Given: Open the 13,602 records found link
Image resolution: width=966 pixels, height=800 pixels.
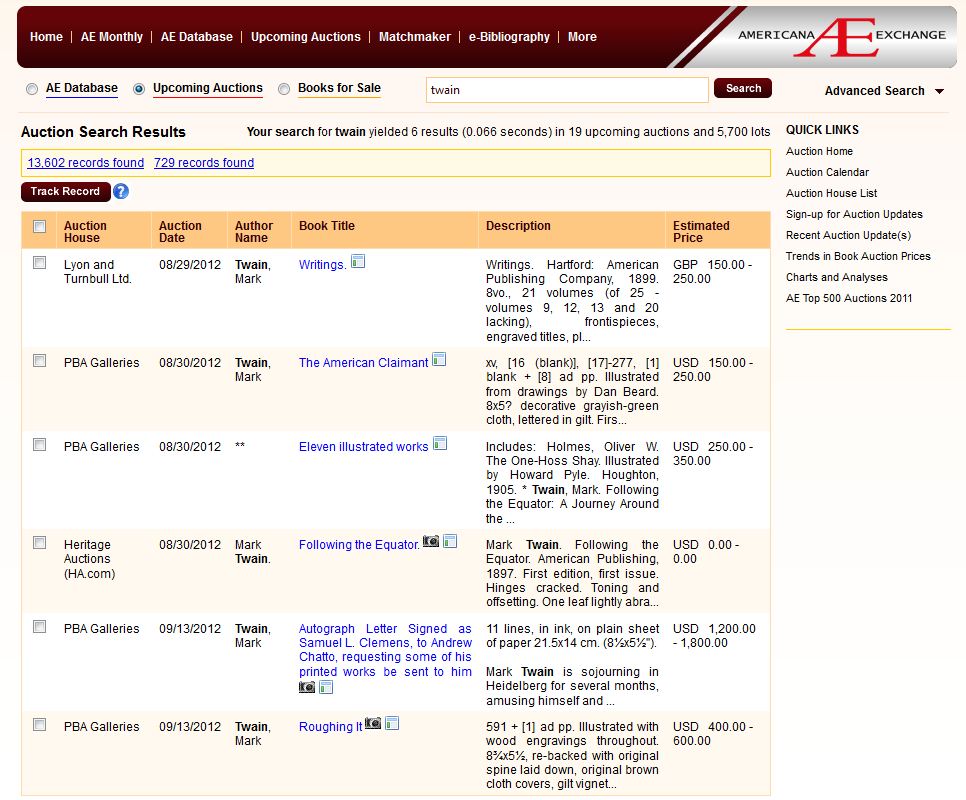Looking at the screenshot, I should coord(86,163).
